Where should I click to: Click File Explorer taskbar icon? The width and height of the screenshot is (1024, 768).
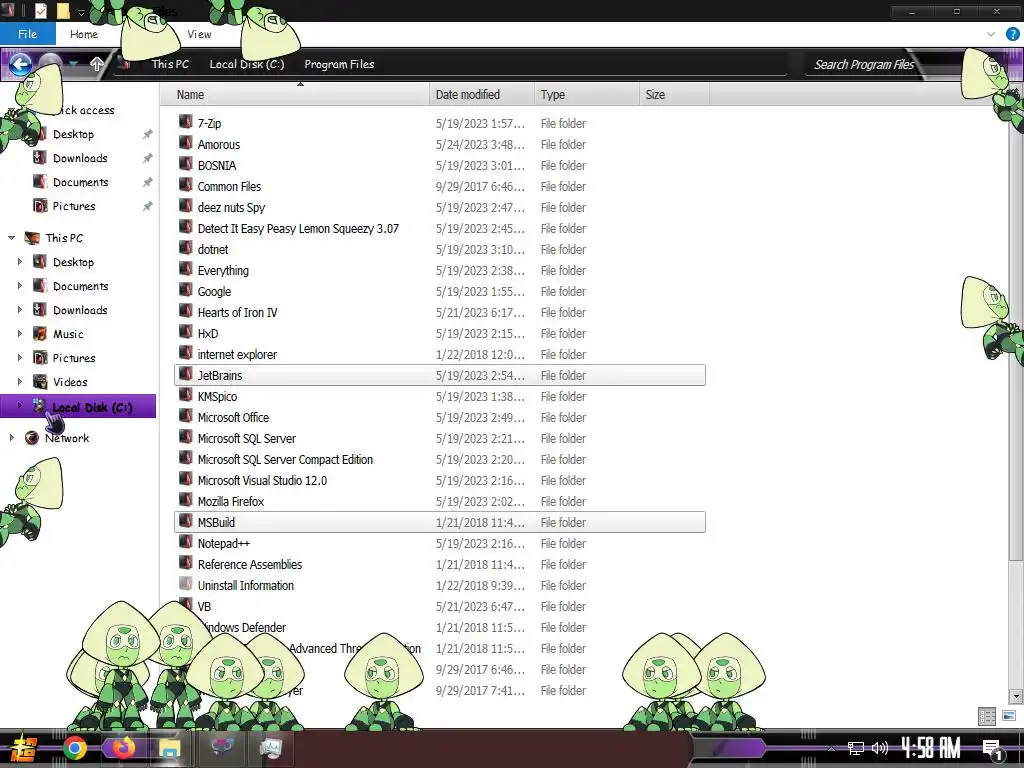pyautogui.click(x=169, y=748)
